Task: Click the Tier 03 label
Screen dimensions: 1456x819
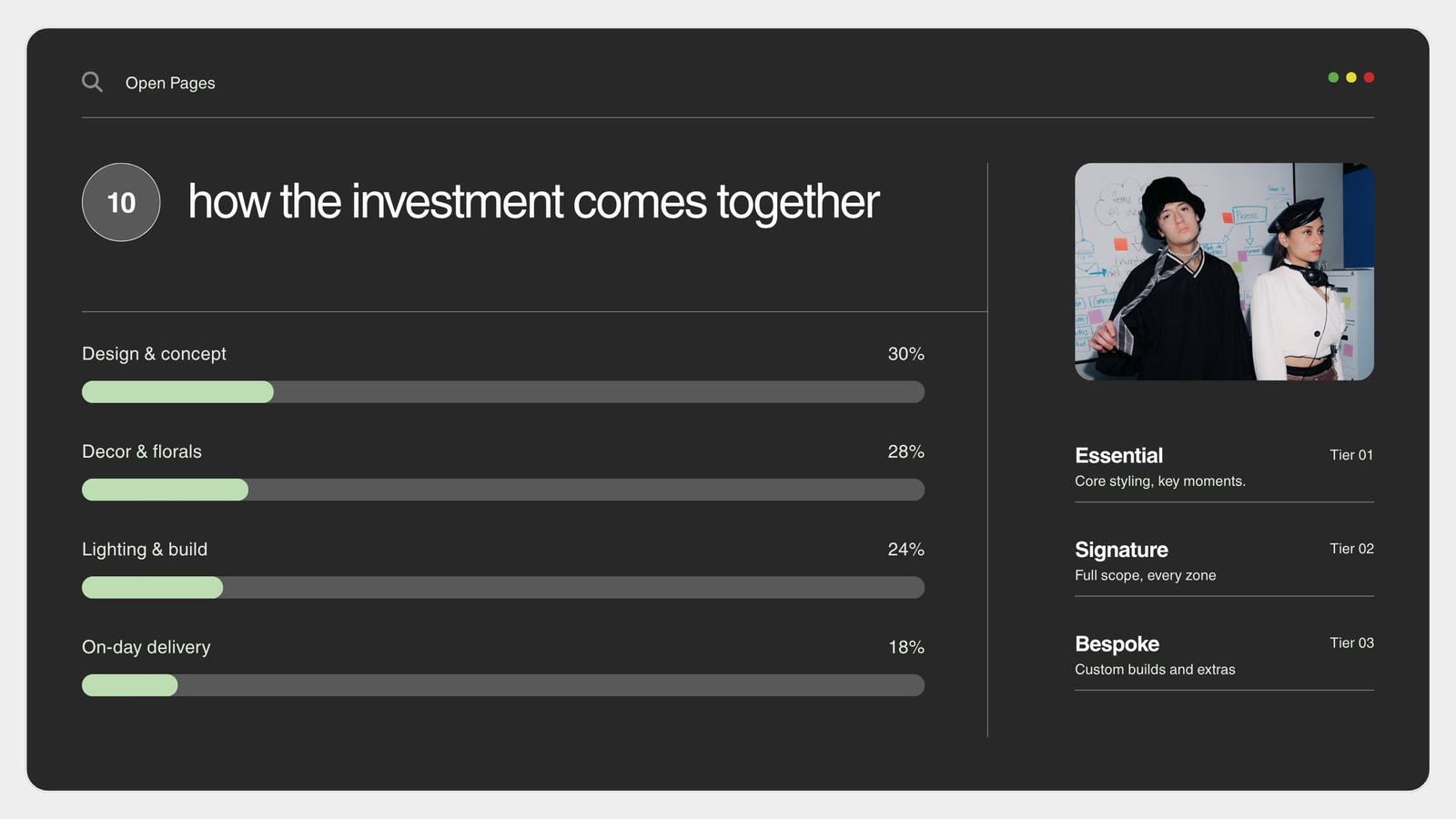Action: coord(1351,642)
